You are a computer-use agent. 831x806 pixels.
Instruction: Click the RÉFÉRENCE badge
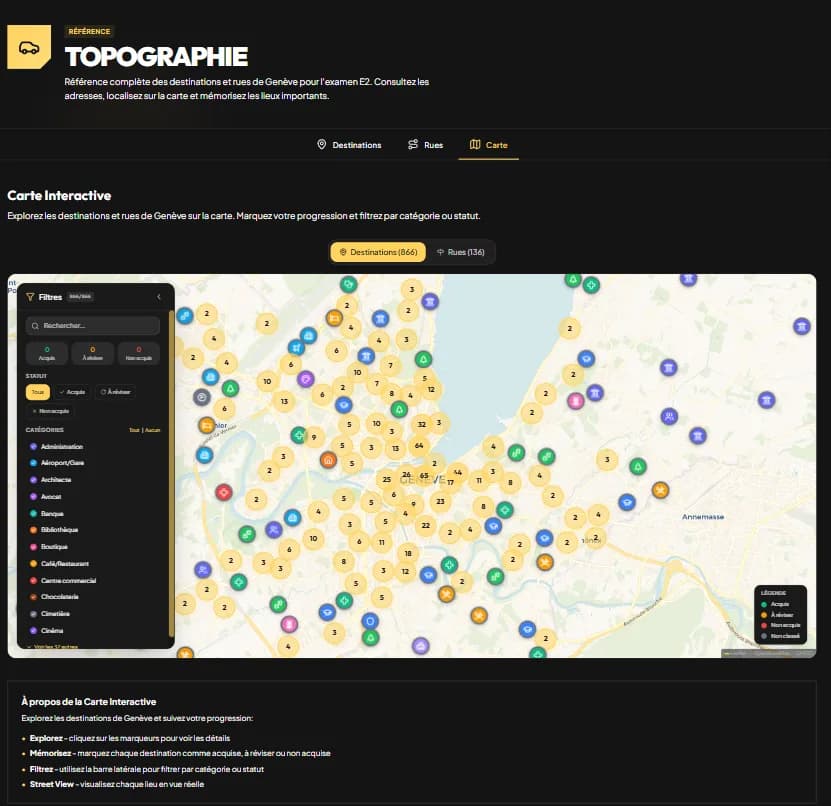click(89, 31)
